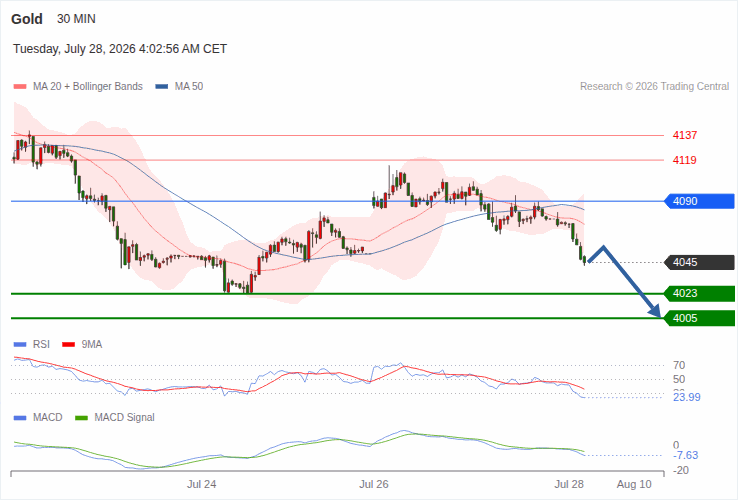Click the Jul 28 date axis label

click(569, 484)
